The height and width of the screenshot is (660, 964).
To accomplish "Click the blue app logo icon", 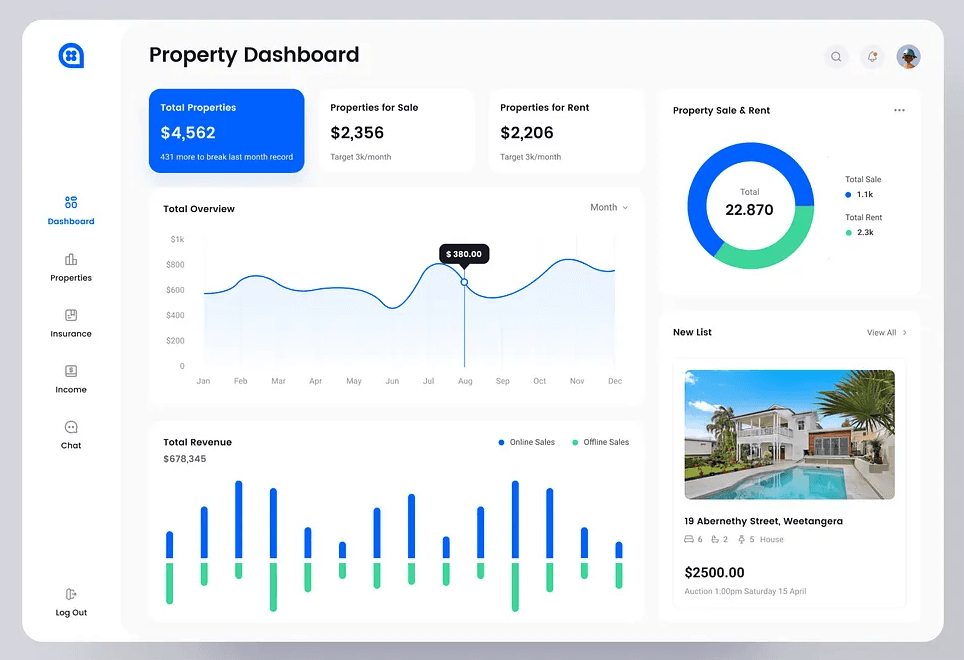I will (71, 55).
